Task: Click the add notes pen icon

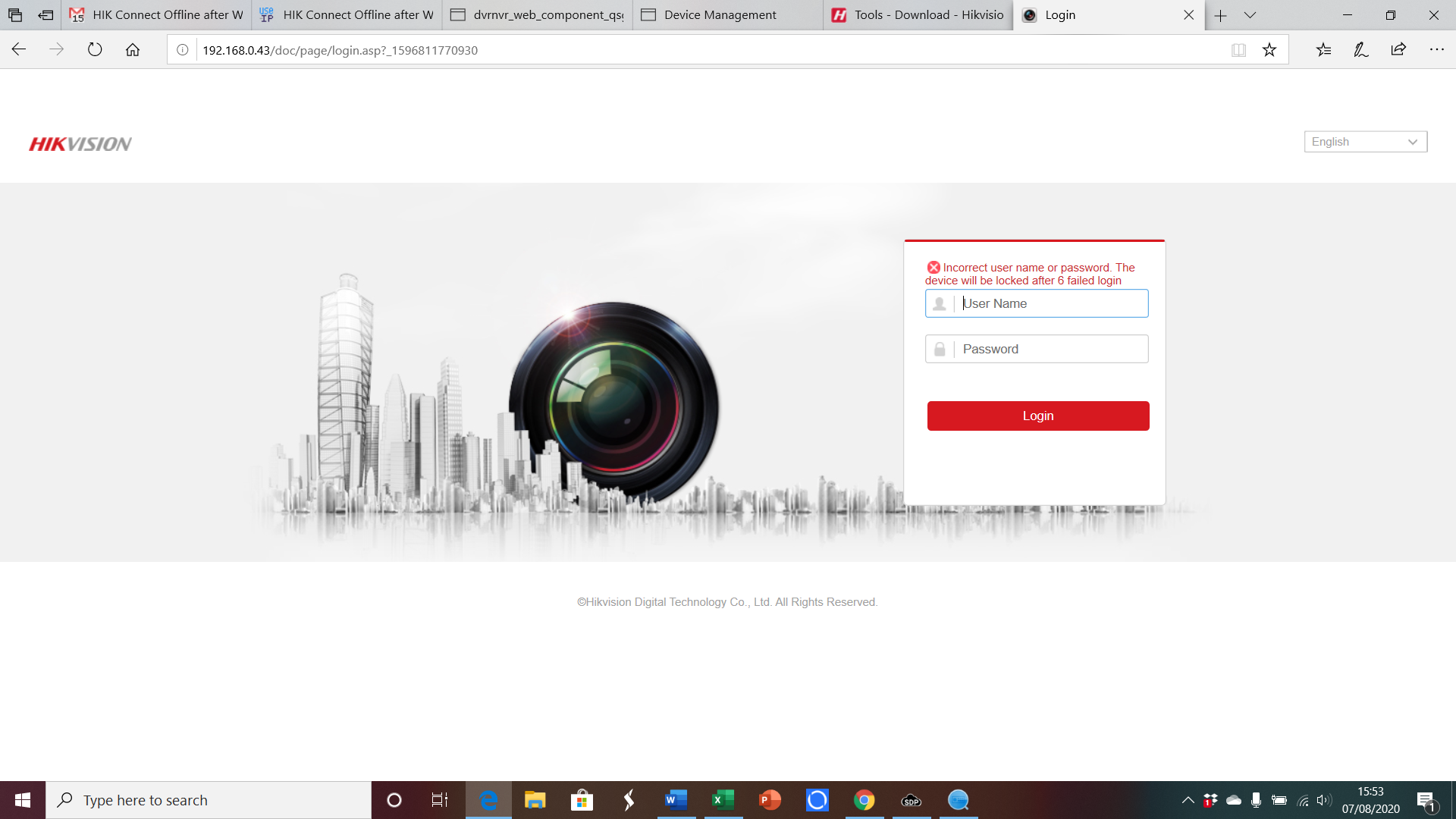Action: pos(1361,50)
